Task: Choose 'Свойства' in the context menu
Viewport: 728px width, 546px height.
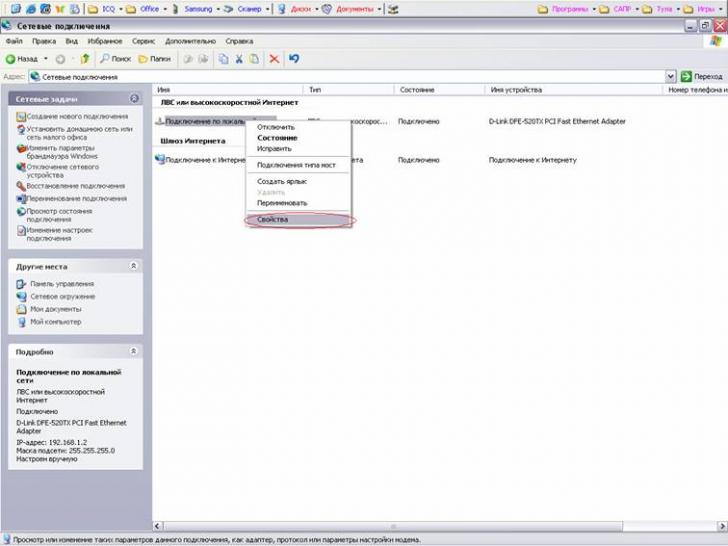Action: (x=273, y=219)
